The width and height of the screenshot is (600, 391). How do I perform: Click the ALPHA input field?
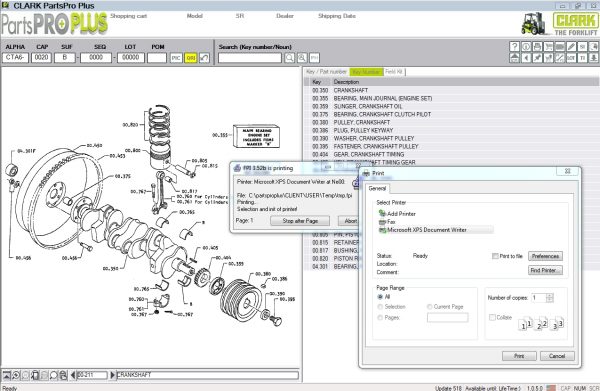coord(15,58)
